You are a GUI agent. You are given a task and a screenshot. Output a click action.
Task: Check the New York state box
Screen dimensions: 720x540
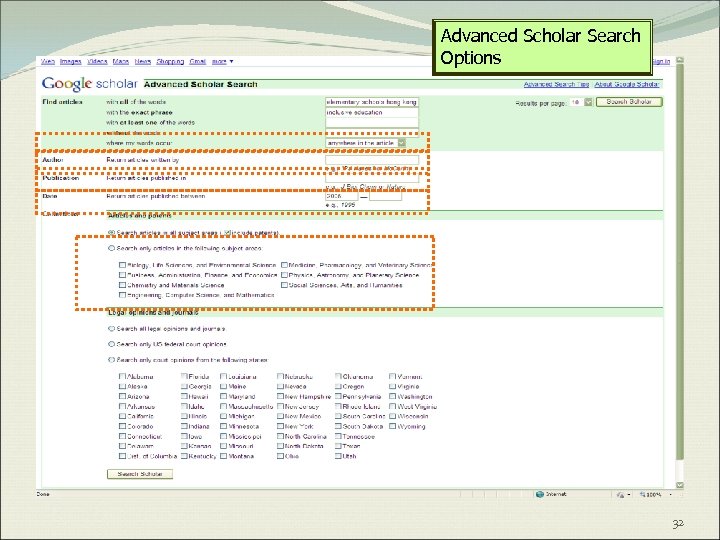pos(280,426)
